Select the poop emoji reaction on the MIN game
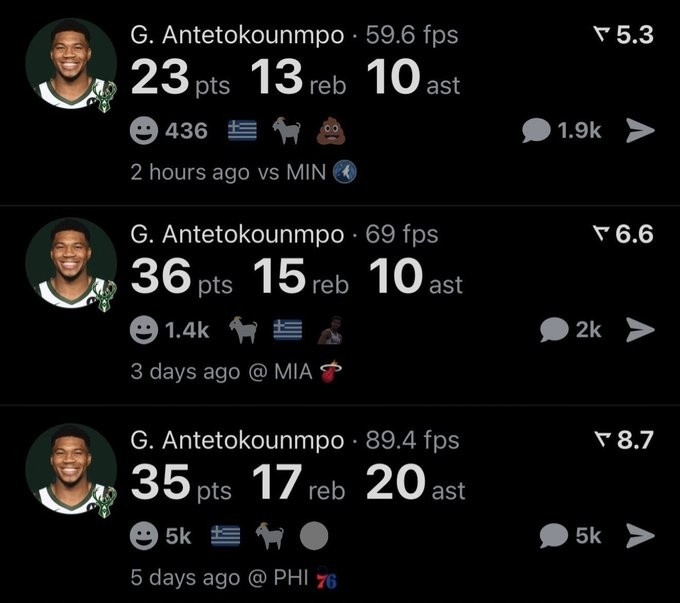This screenshot has height=603, width=680. click(331, 130)
